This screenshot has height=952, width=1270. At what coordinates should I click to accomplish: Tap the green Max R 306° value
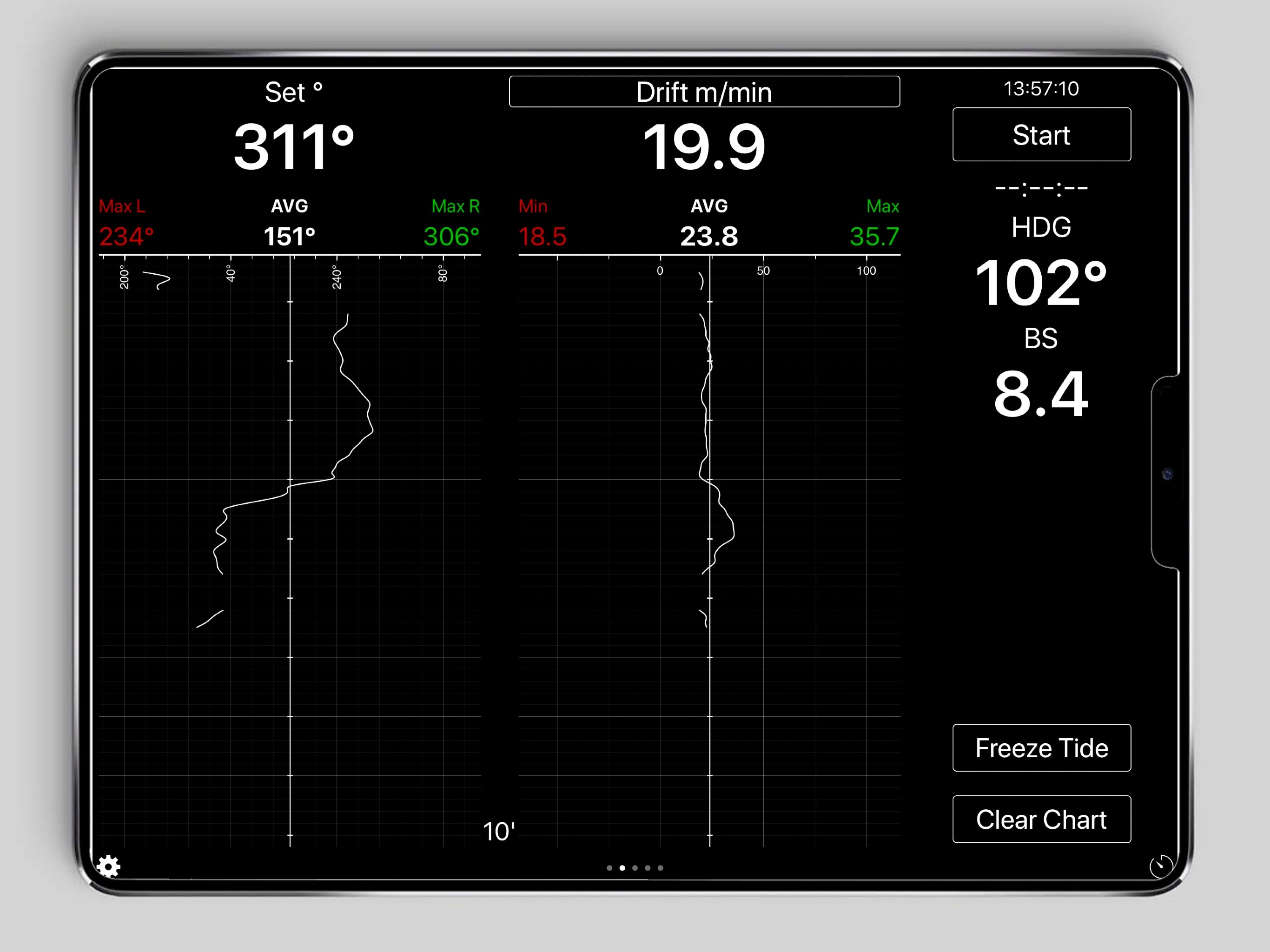pos(451,236)
